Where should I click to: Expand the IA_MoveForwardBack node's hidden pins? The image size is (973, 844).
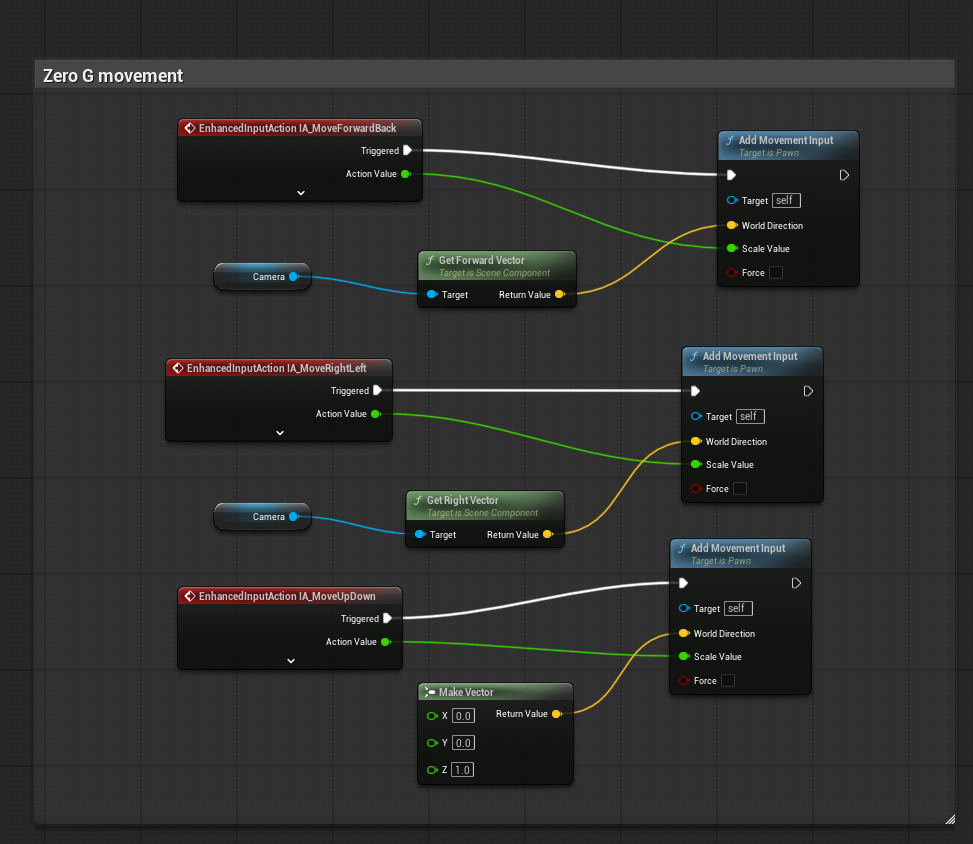pyautogui.click(x=300, y=193)
